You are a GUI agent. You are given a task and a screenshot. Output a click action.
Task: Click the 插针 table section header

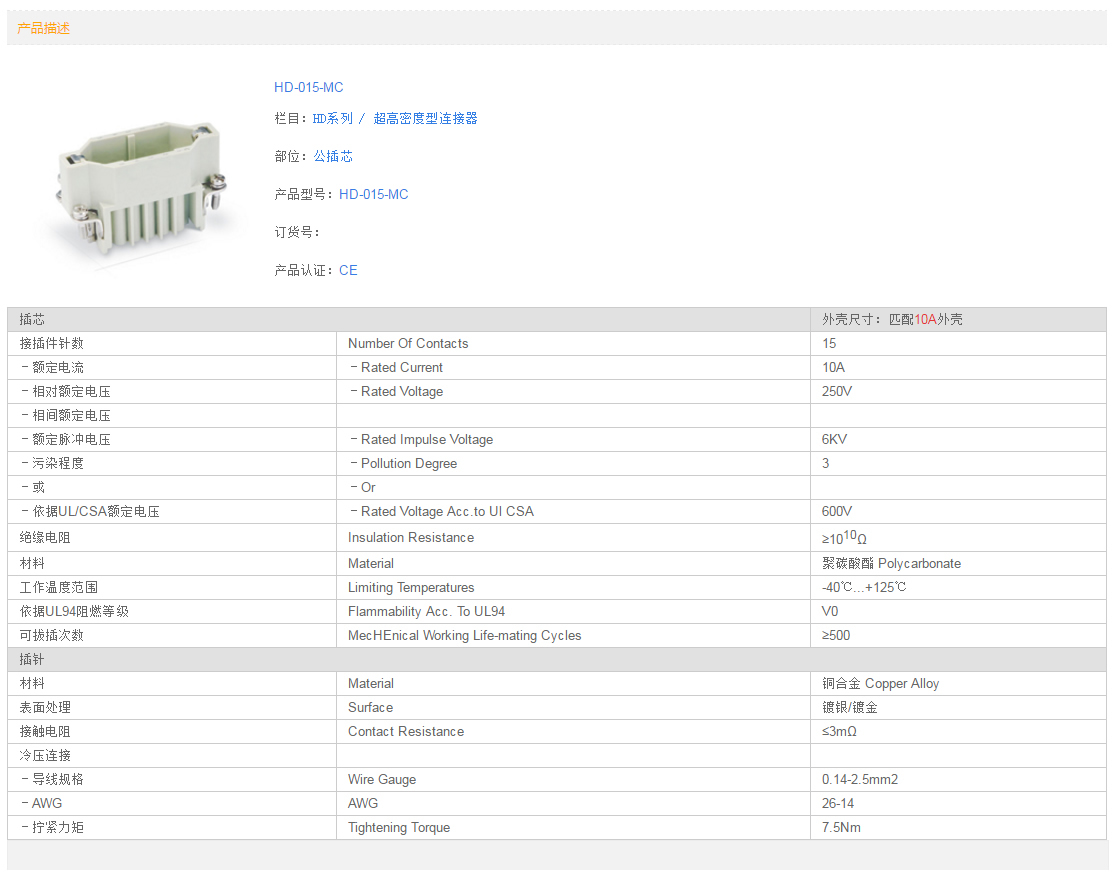pos(32,659)
